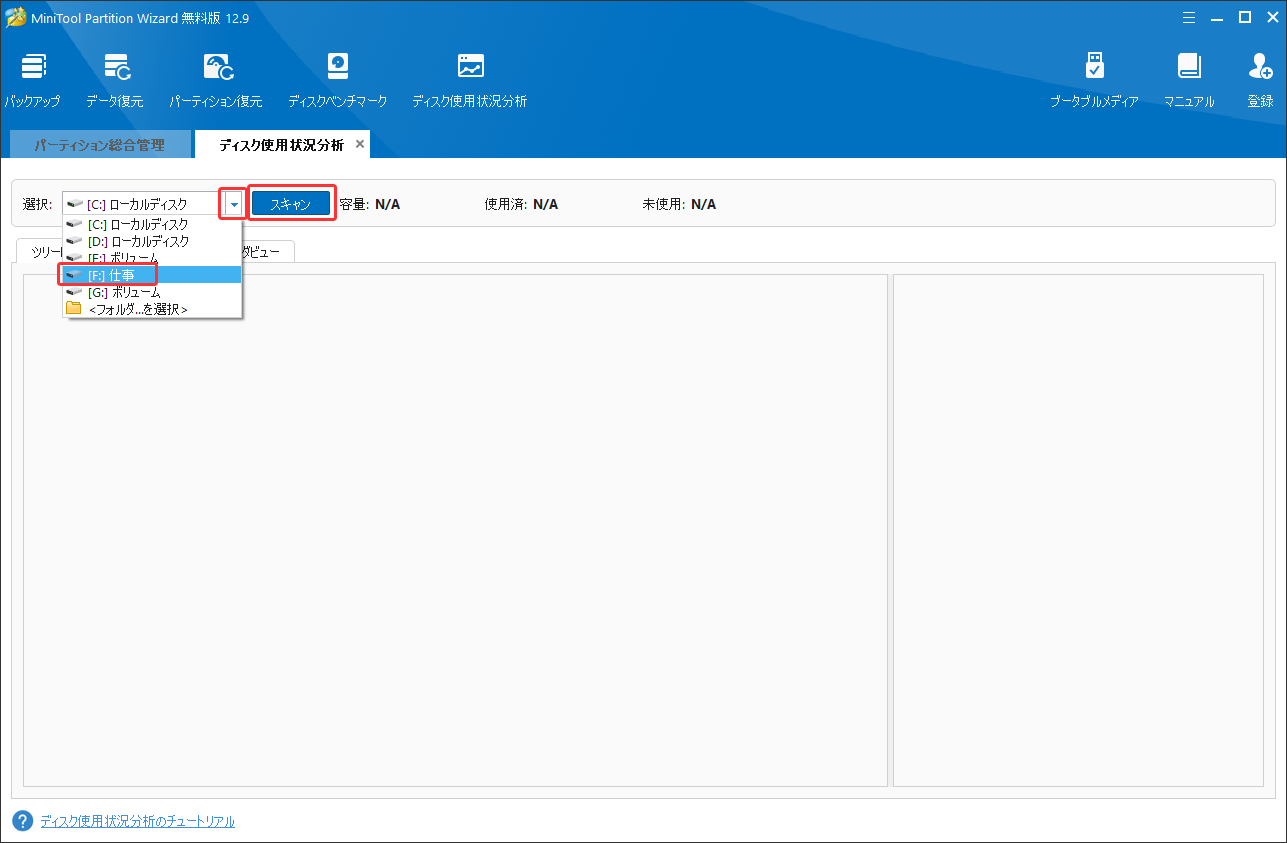This screenshot has height=843, width=1287.
Task: Close the ディスク使用状況分析 tab
Action: pyautogui.click(x=360, y=144)
